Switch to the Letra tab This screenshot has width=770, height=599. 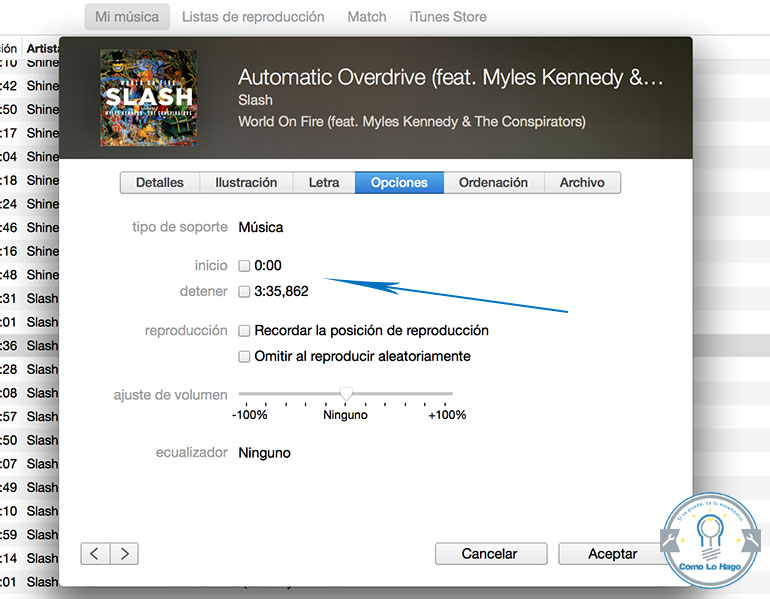pyautogui.click(x=324, y=183)
